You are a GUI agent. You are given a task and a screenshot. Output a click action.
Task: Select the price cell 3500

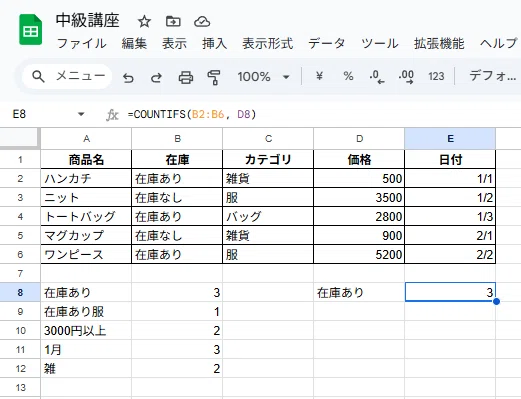coord(359,198)
